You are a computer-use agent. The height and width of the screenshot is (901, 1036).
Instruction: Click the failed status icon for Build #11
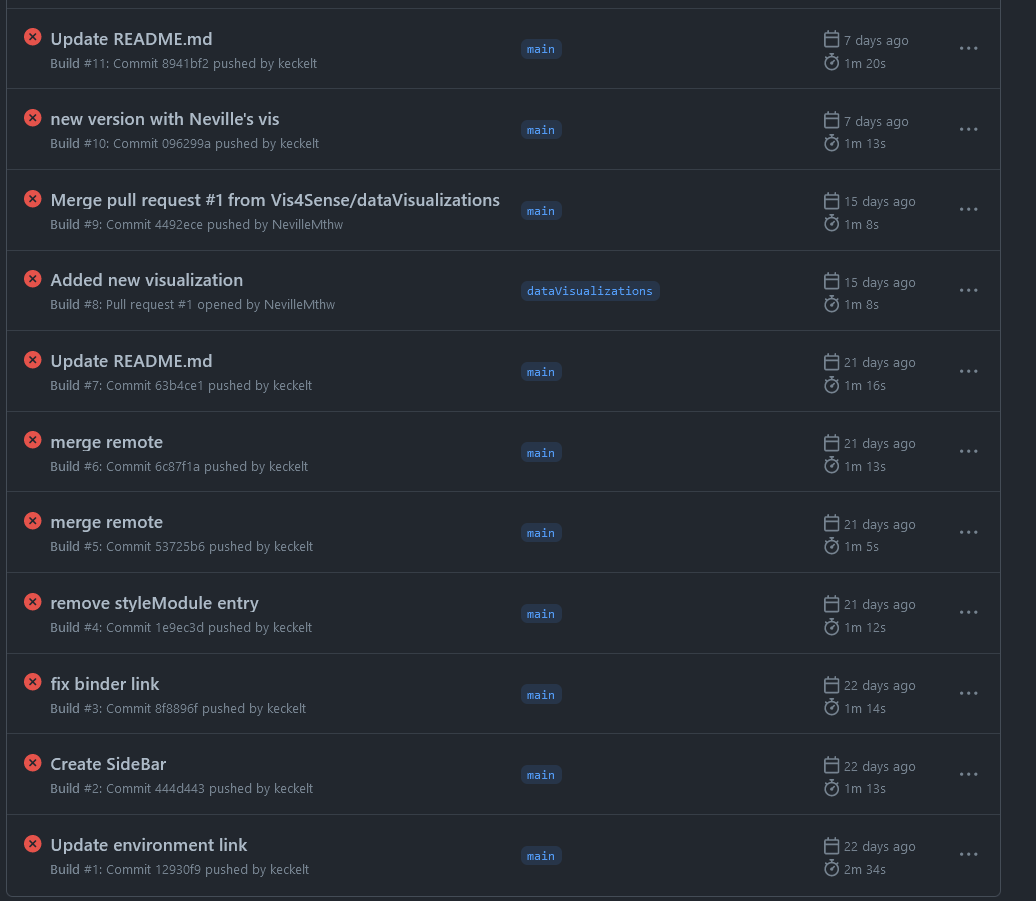tap(32, 36)
